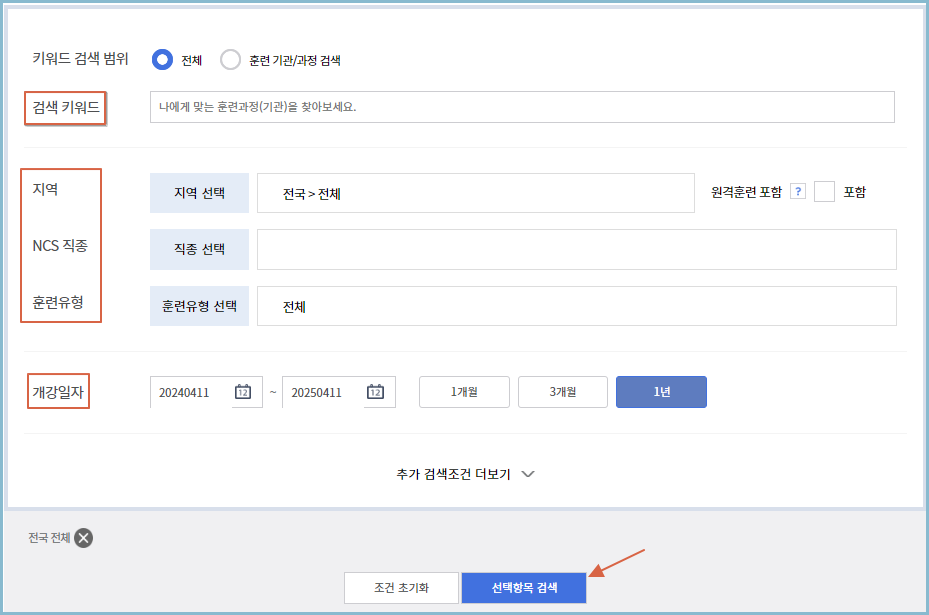Viewport: 929px width, 615px height.
Task: Open the 훈련유형 선택 training type selector
Action: tap(199, 305)
